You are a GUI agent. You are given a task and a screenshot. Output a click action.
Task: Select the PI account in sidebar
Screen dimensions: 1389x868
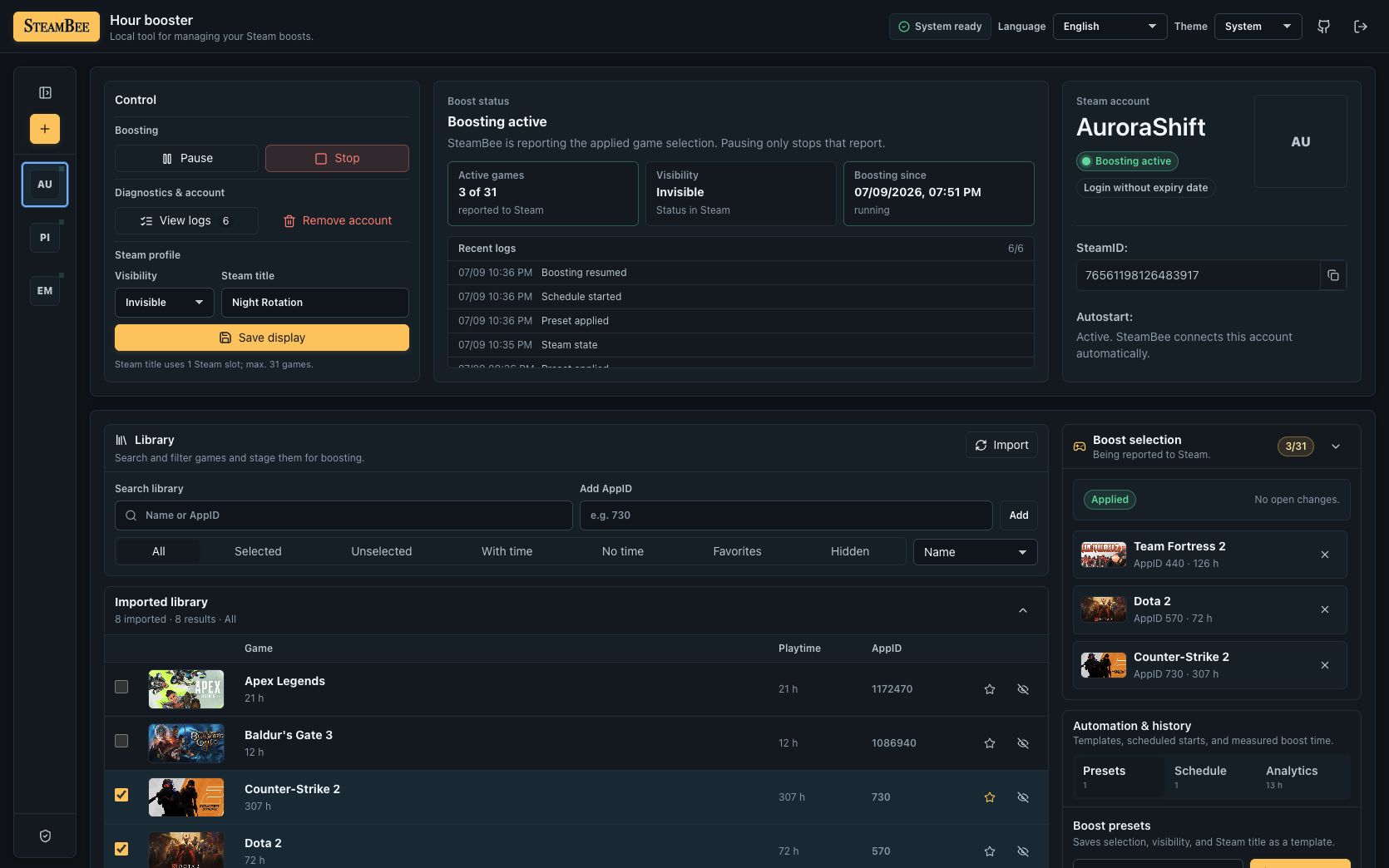click(45, 238)
